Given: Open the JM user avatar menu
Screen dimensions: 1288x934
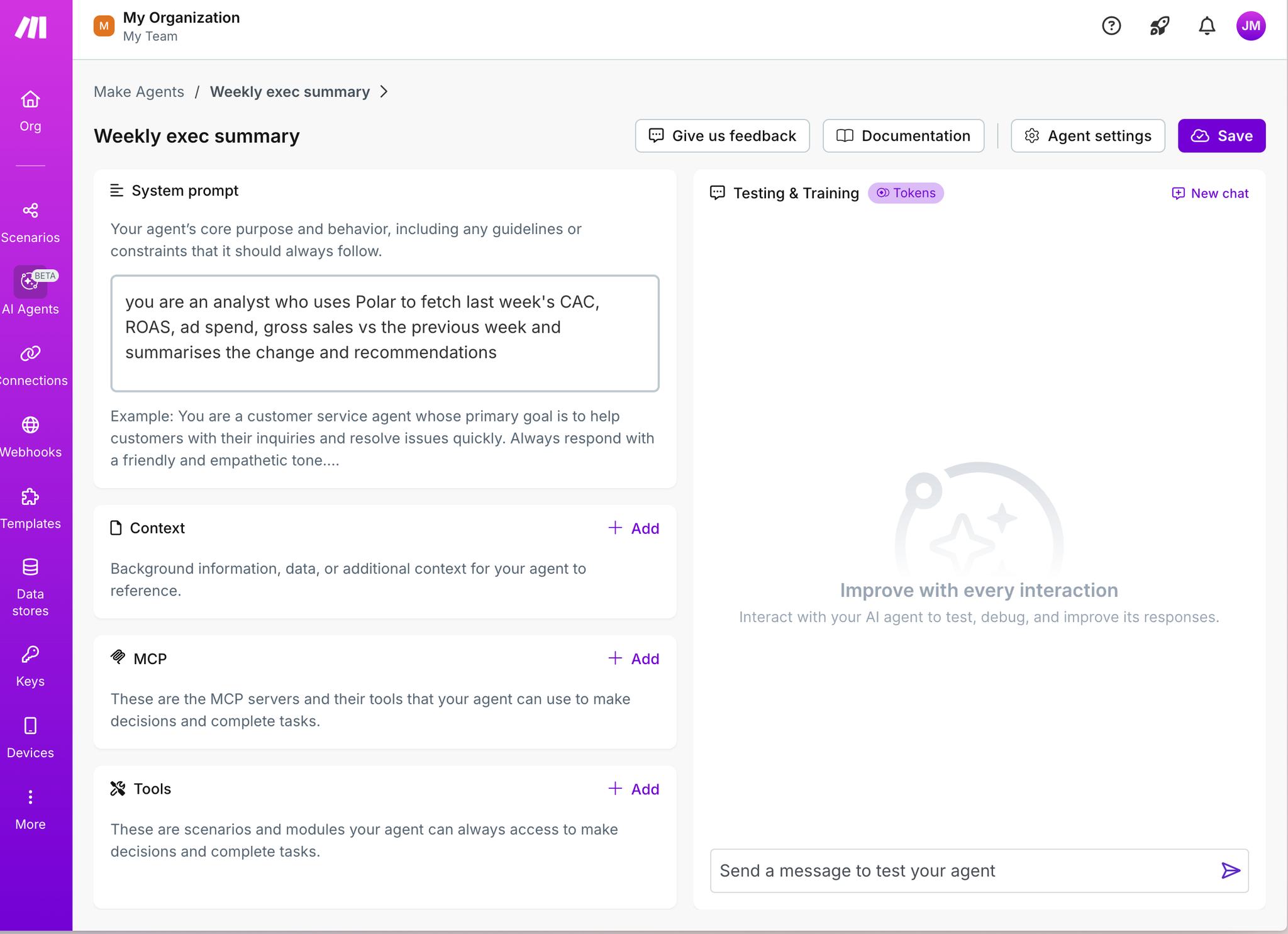Looking at the screenshot, I should coord(1251,26).
